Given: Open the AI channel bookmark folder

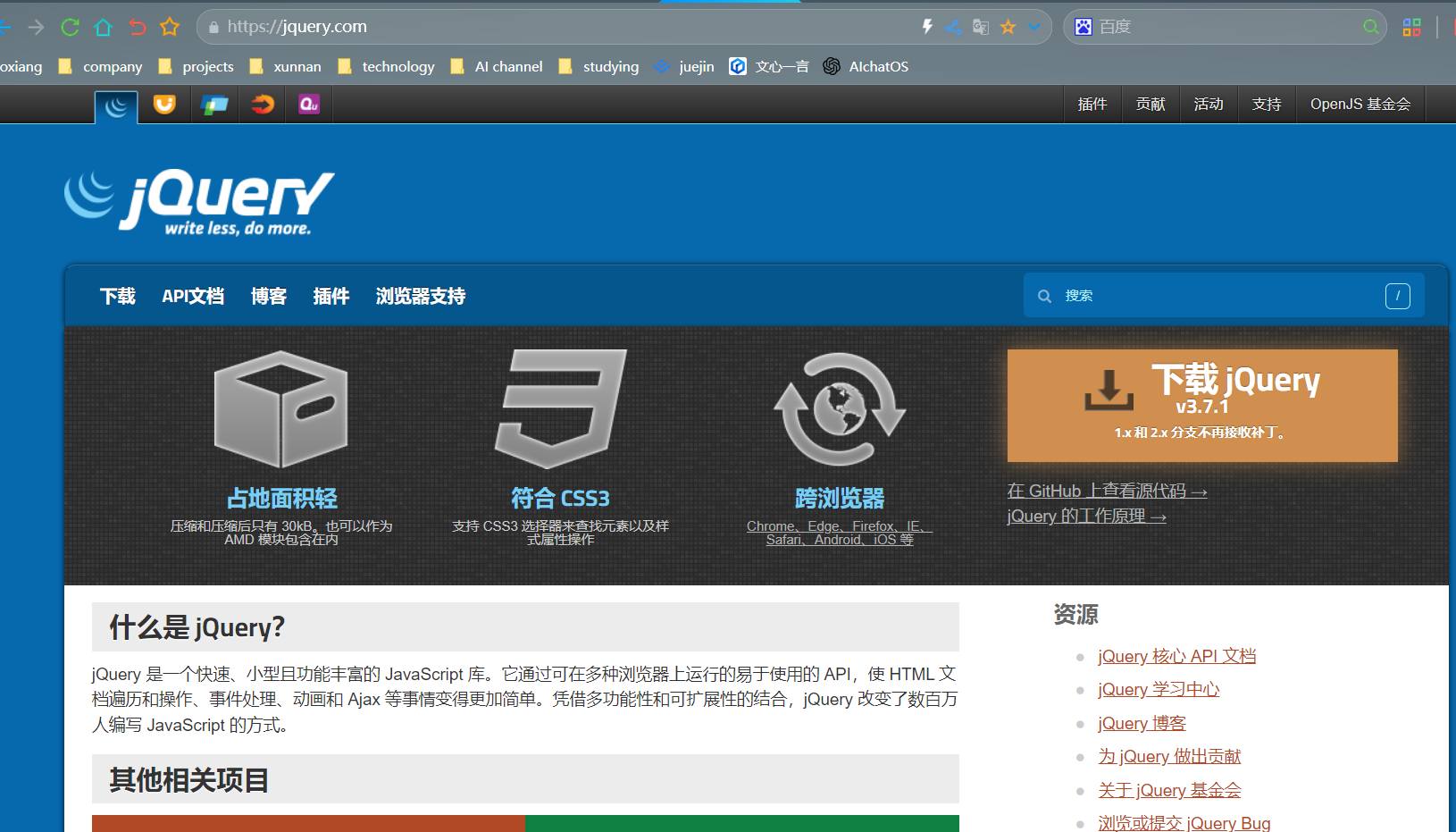Looking at the screenshot, I should tap(497, 66).
